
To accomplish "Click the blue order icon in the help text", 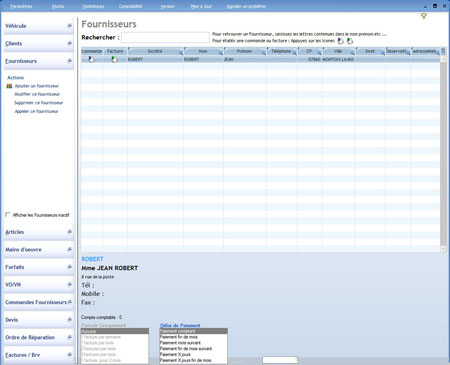I will [341, 41].
